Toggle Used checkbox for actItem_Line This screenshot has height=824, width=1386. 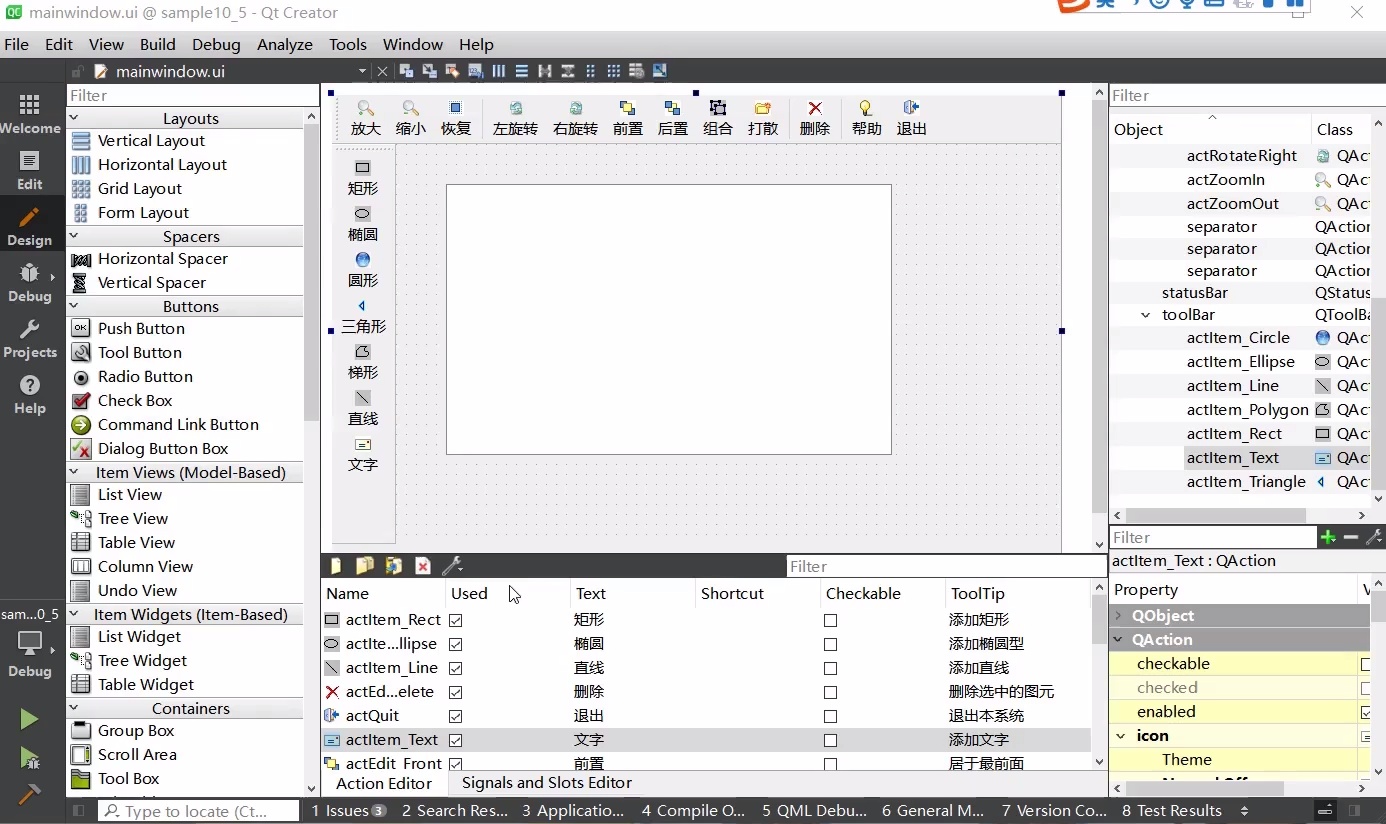pos(456,668)
